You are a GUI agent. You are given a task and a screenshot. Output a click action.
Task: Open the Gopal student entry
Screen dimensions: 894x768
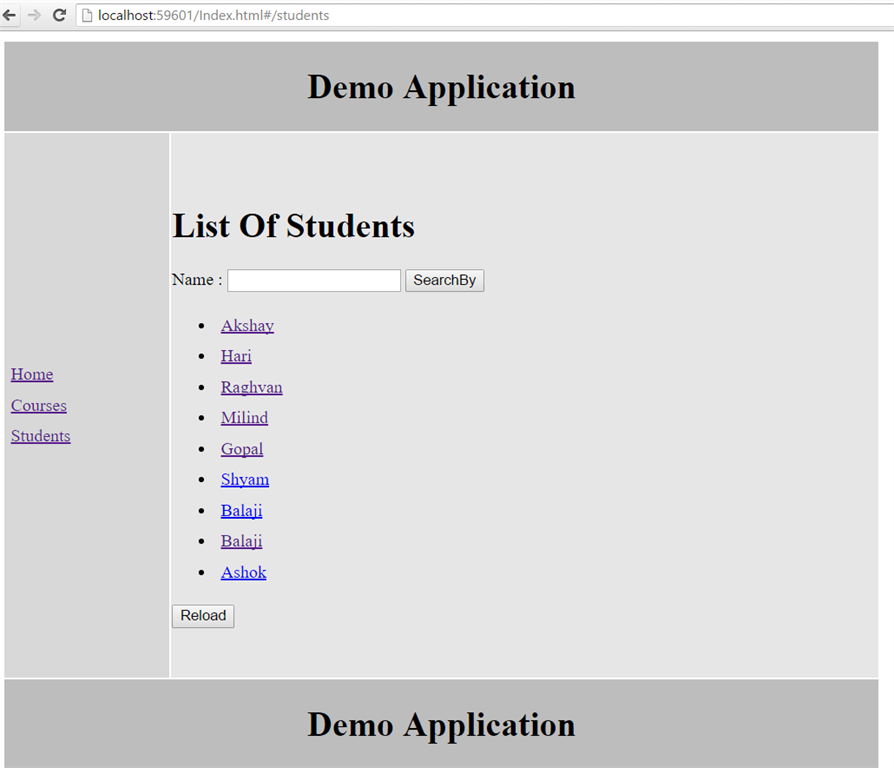coord(242,449)
